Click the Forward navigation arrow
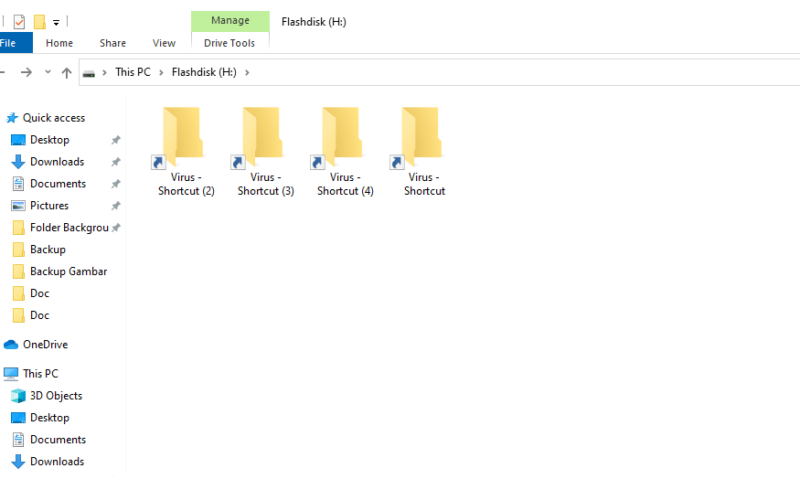The width and height of the screenshot is (800, 500). pyautogui.click(x=26, y=72)
